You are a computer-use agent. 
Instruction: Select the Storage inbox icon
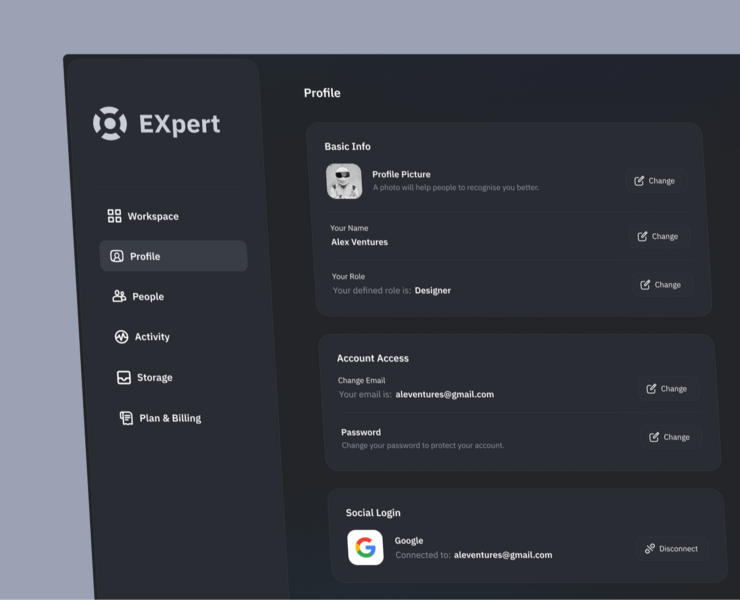click(x=124, y=378)
